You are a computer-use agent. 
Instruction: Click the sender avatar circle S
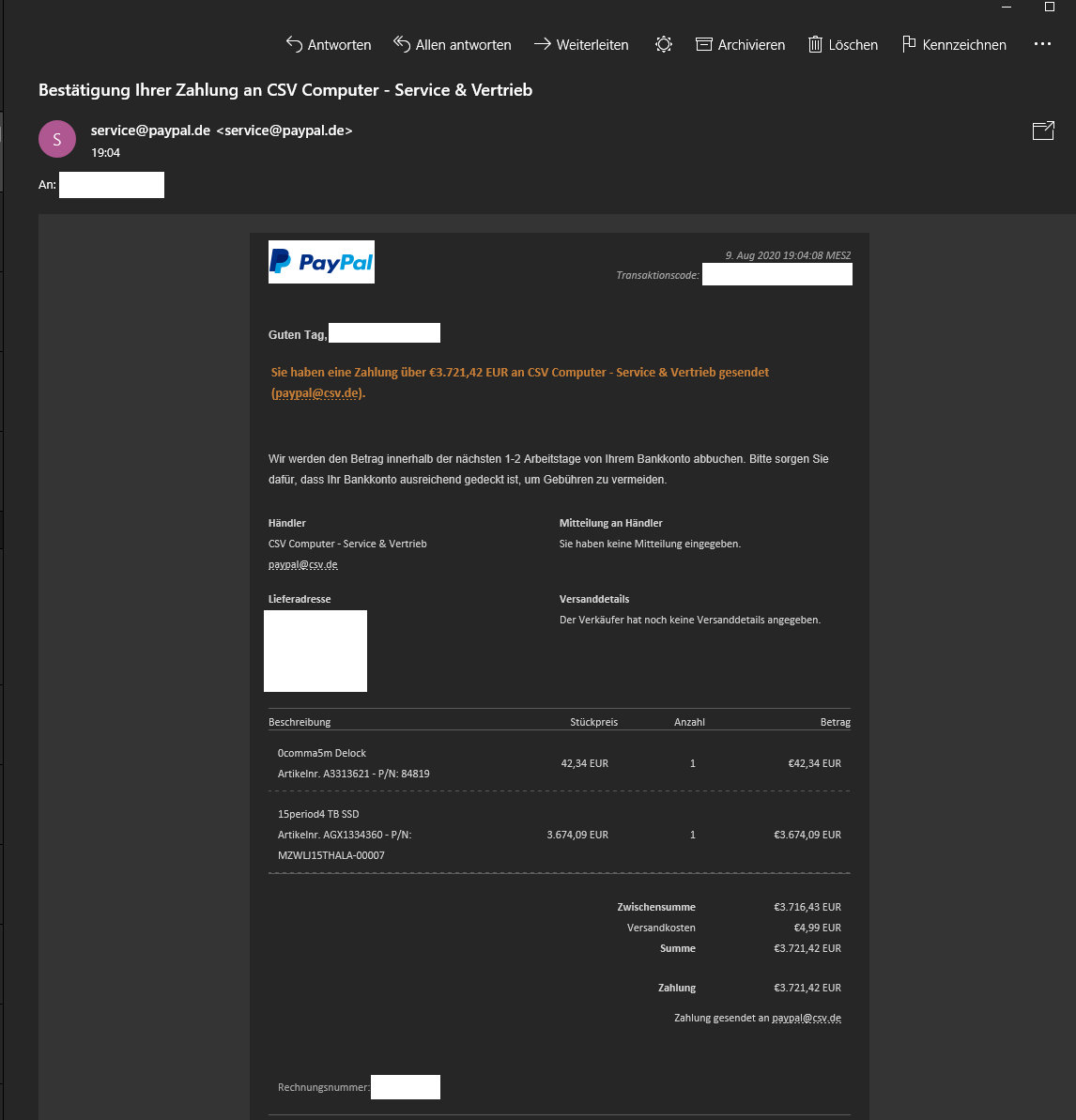[57, 139]
